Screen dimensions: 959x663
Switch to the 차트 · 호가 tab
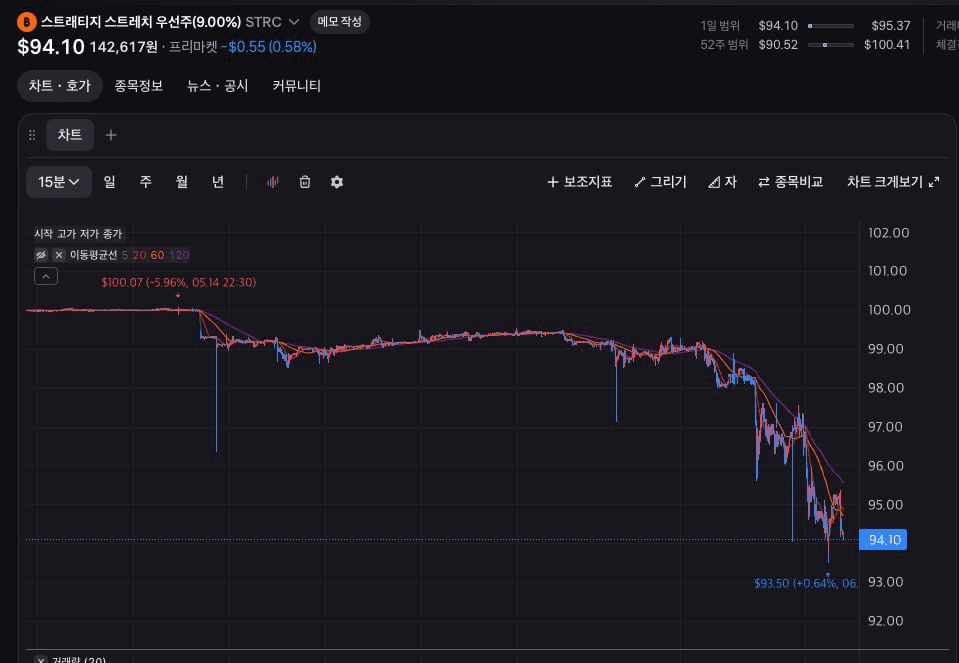pos(59,86)
